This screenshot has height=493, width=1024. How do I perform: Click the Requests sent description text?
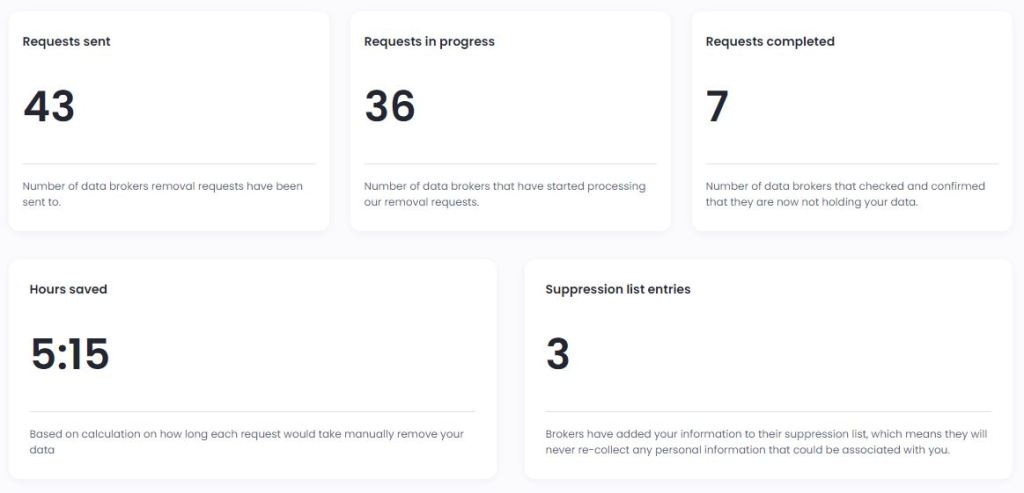[x=163, y=194]
